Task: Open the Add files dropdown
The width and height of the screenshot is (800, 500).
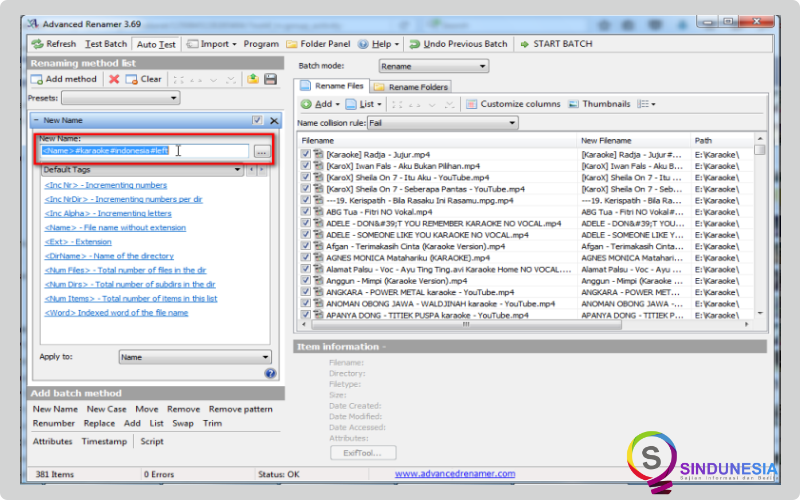Action: (320, 104)
